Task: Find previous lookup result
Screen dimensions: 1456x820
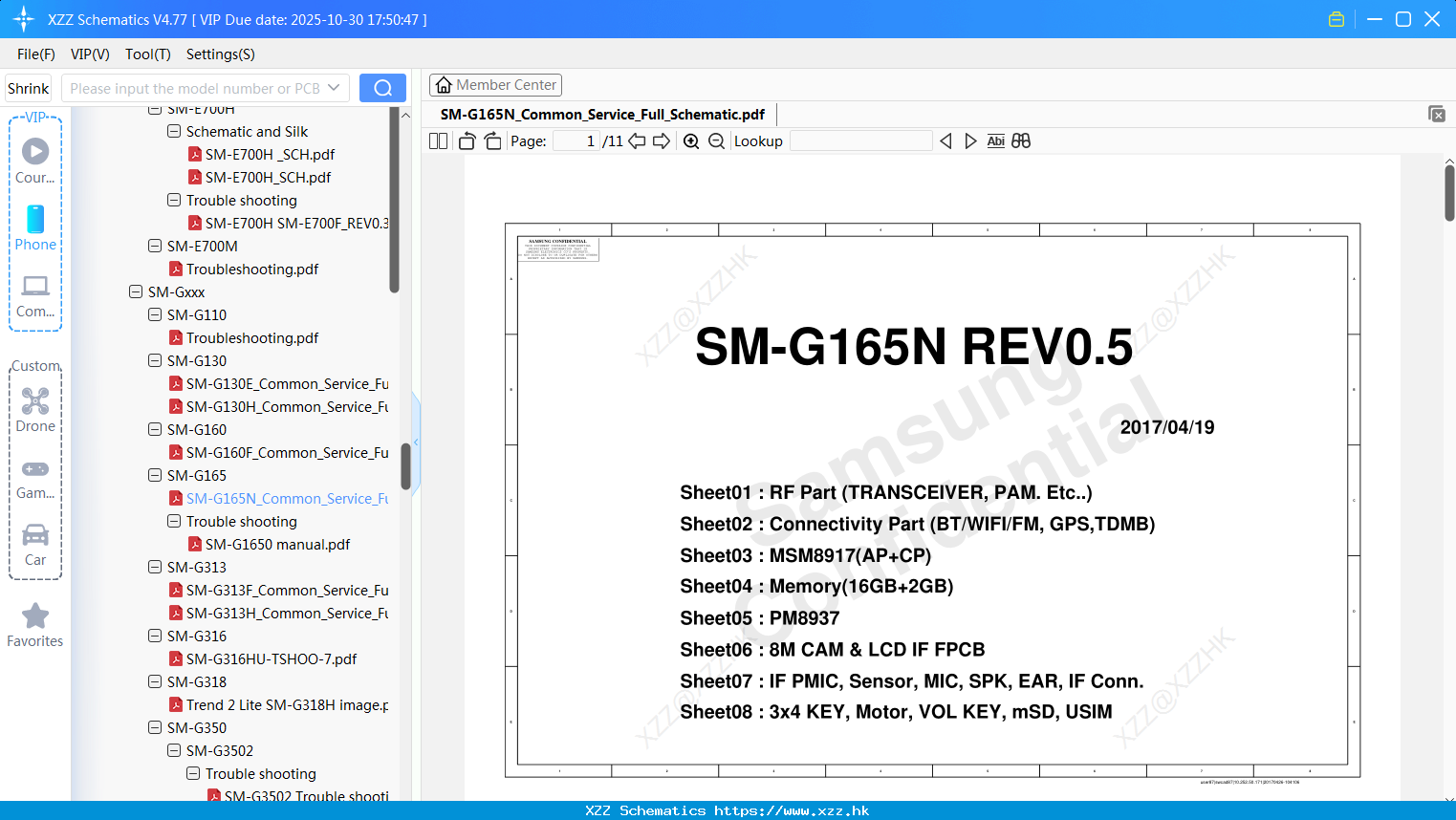Action: click(945, 140)
